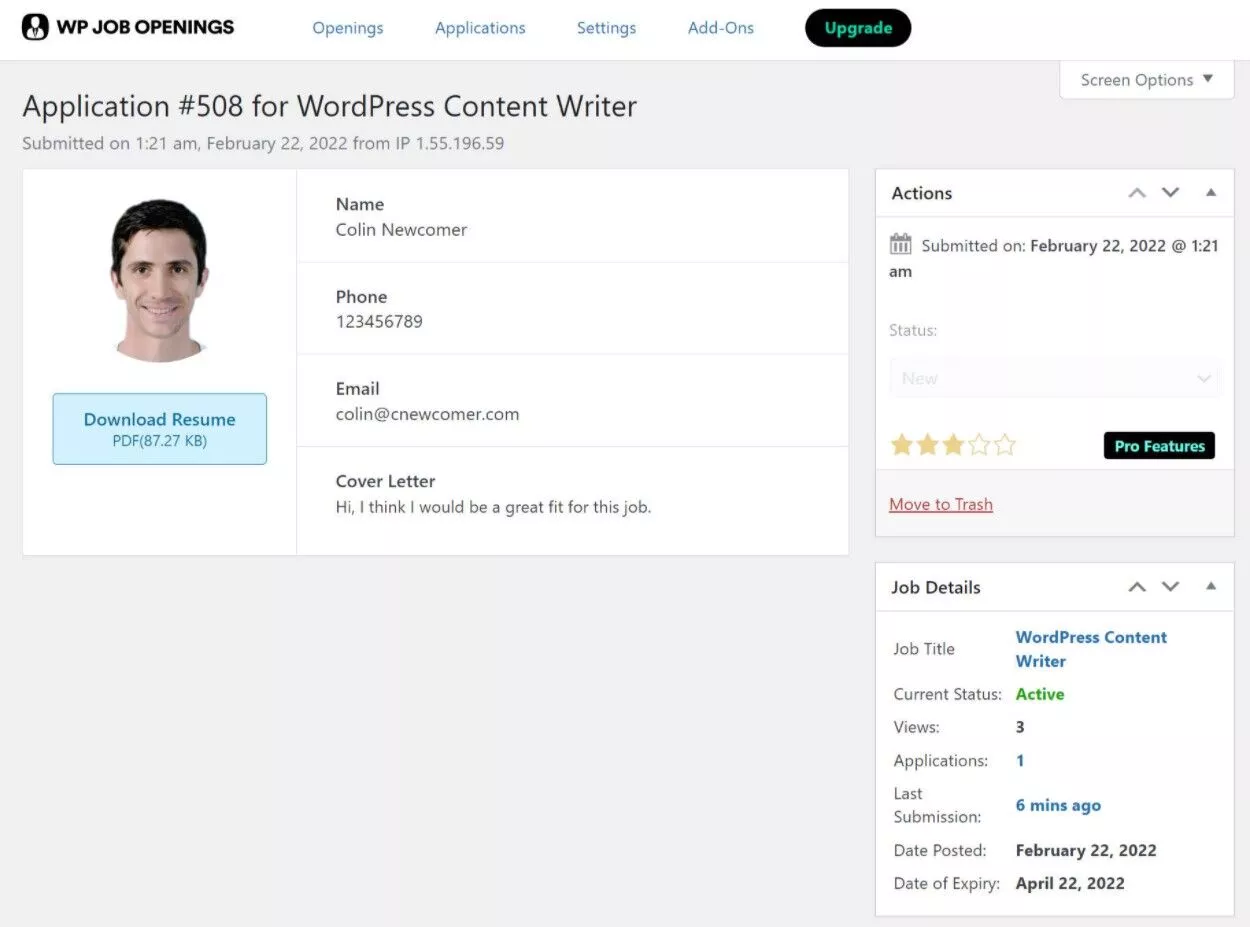Click the submitted from IP subtitle line
Image resolution: width=1250 pixels, height=927 pixels.
[x=263, y=143]
